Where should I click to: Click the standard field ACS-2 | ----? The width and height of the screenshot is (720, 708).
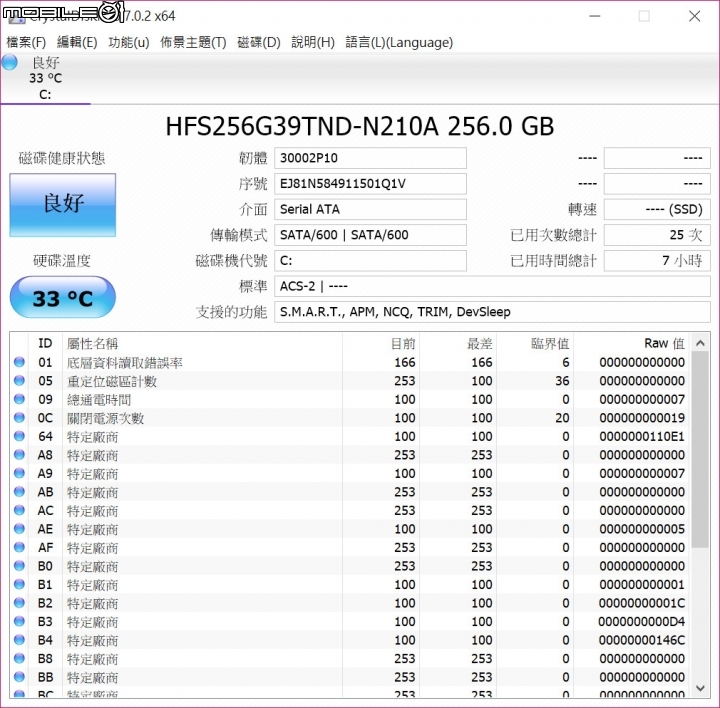click(x=492, y=287)
